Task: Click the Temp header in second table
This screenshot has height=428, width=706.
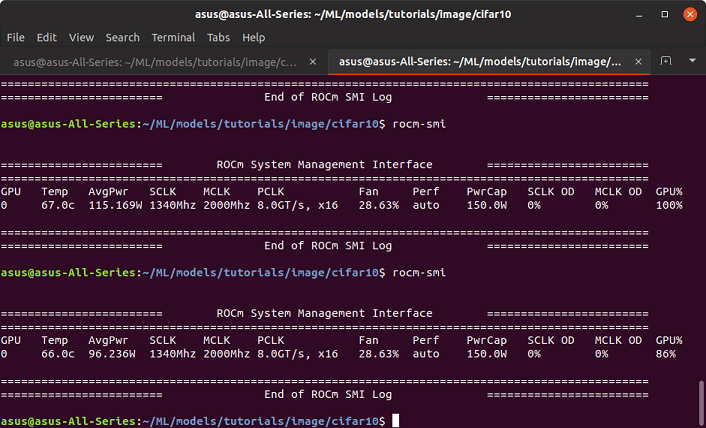Action: tap(54, 341)
